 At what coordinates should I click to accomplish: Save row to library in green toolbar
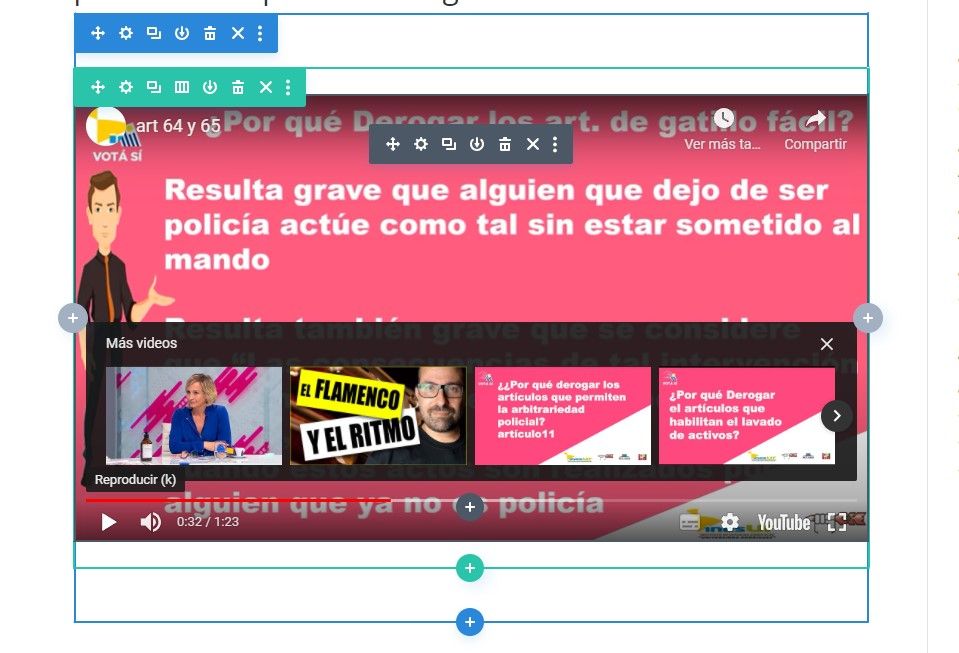(x=210, y=87)
